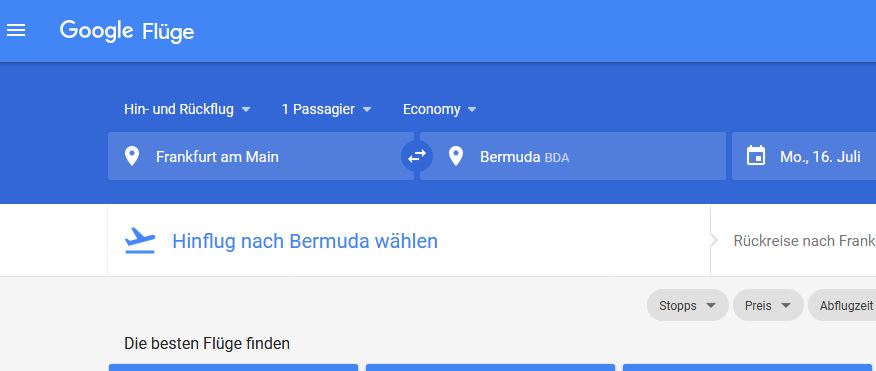Click Die besten Flüge finden heading
Screen dimensions: 876x371
click(207, 343)
